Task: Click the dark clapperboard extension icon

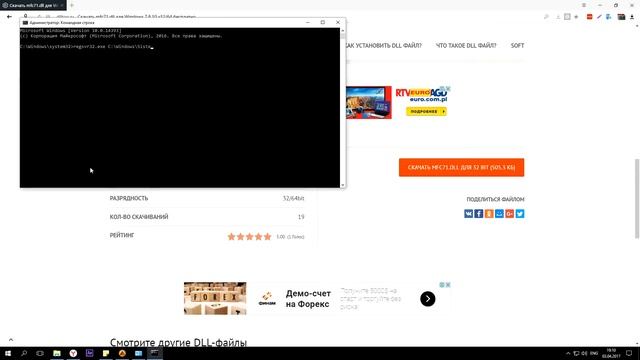Action: (x=621, y=17)
